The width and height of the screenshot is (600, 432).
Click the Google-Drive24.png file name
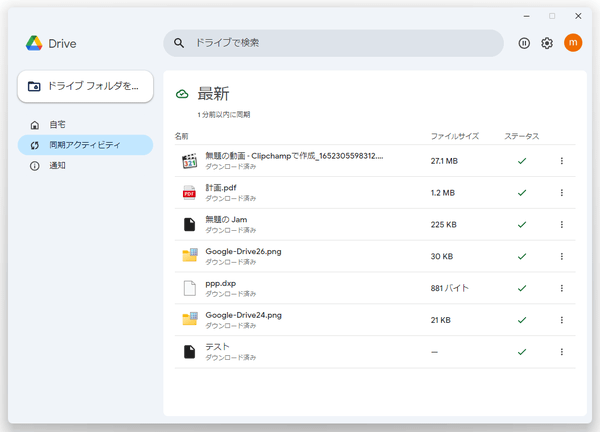click(x=243, y=315)
